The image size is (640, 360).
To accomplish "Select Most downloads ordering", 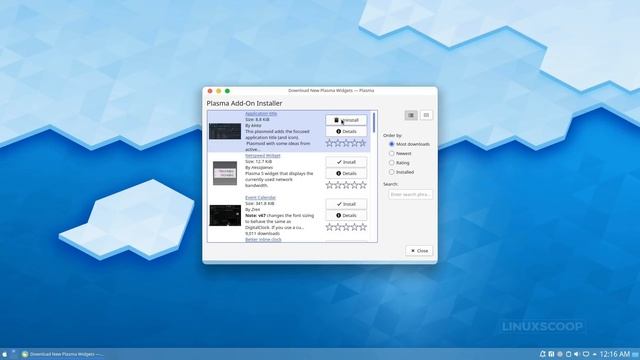I will click(409, 144).
